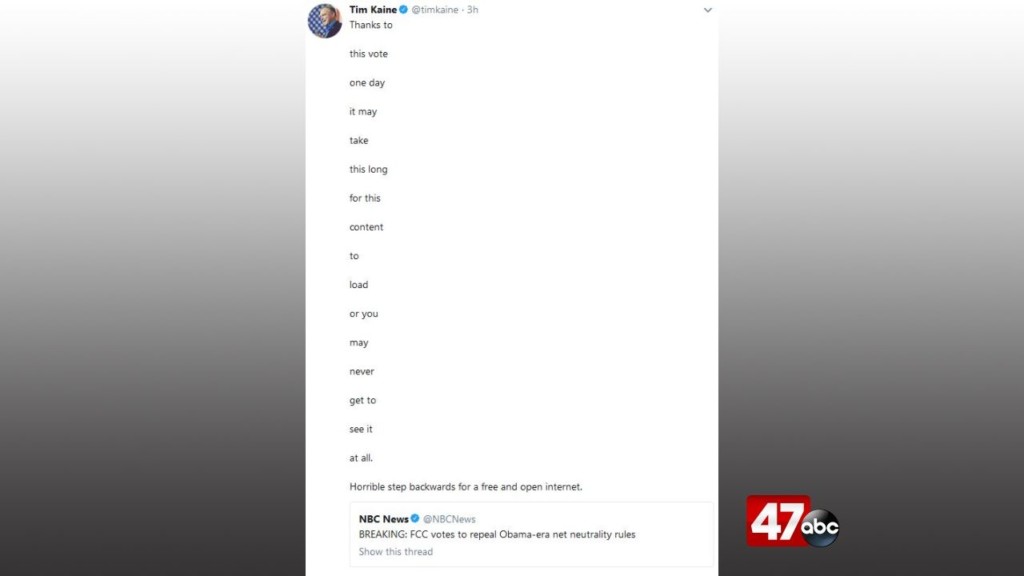This screenshot has width=1024, height=576.
Task: Open Tim Kaine's profile avatar
Action: coord(325,21)
